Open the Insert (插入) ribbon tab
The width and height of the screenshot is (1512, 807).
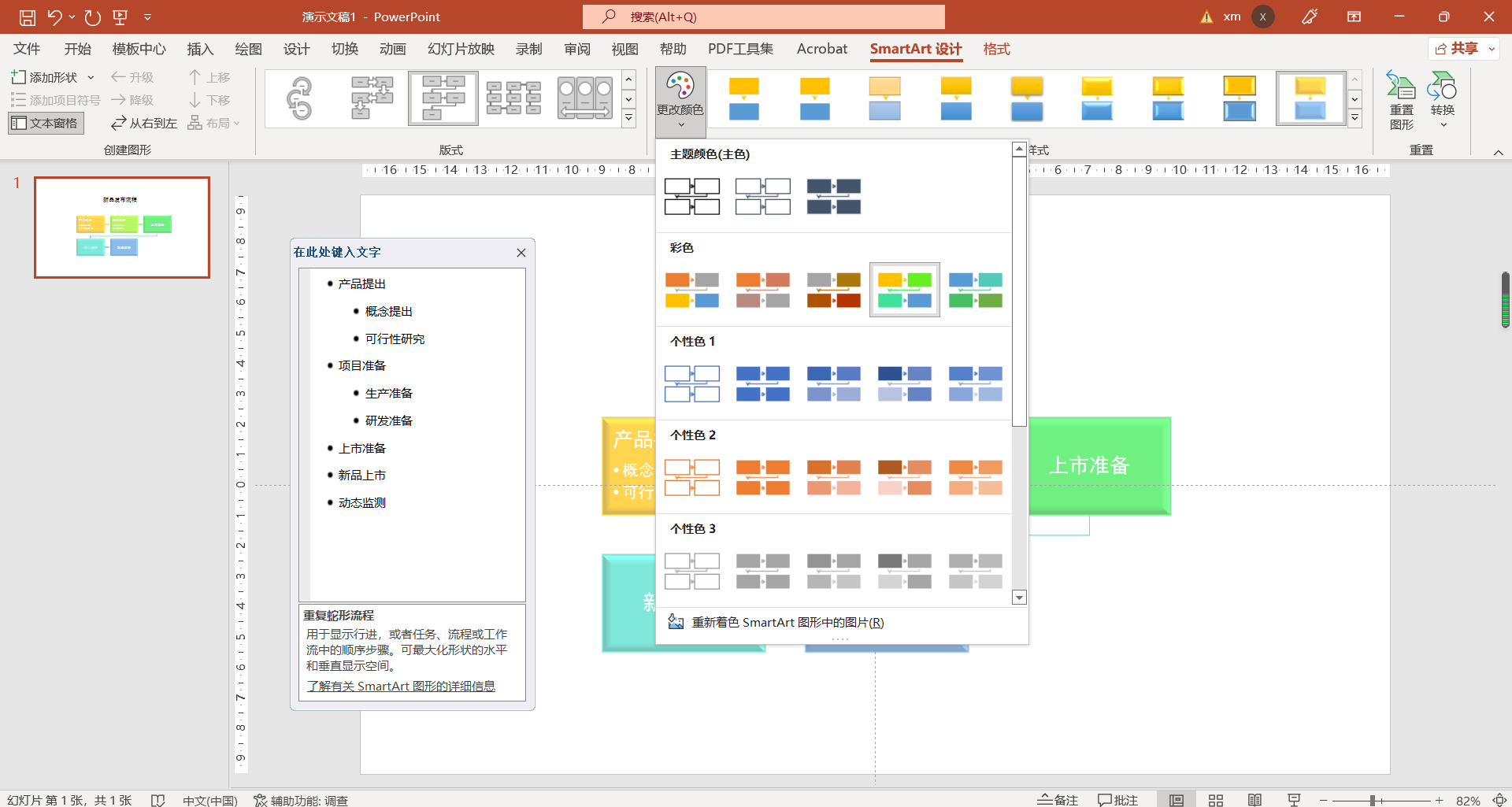coord(200,49)
